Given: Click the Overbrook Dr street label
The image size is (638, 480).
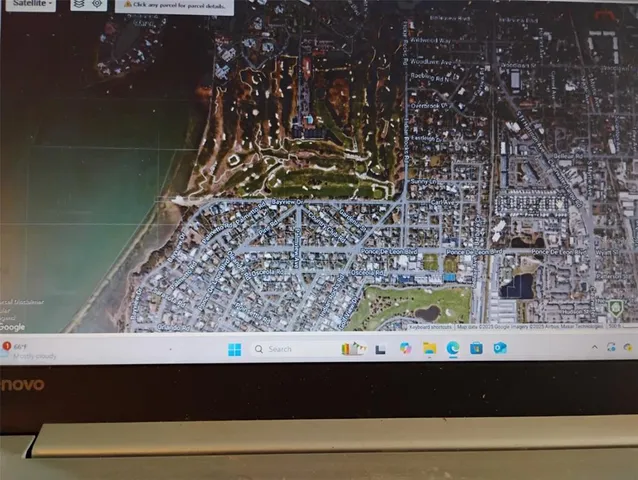Looking at the screenshot, I should [429, 106].
